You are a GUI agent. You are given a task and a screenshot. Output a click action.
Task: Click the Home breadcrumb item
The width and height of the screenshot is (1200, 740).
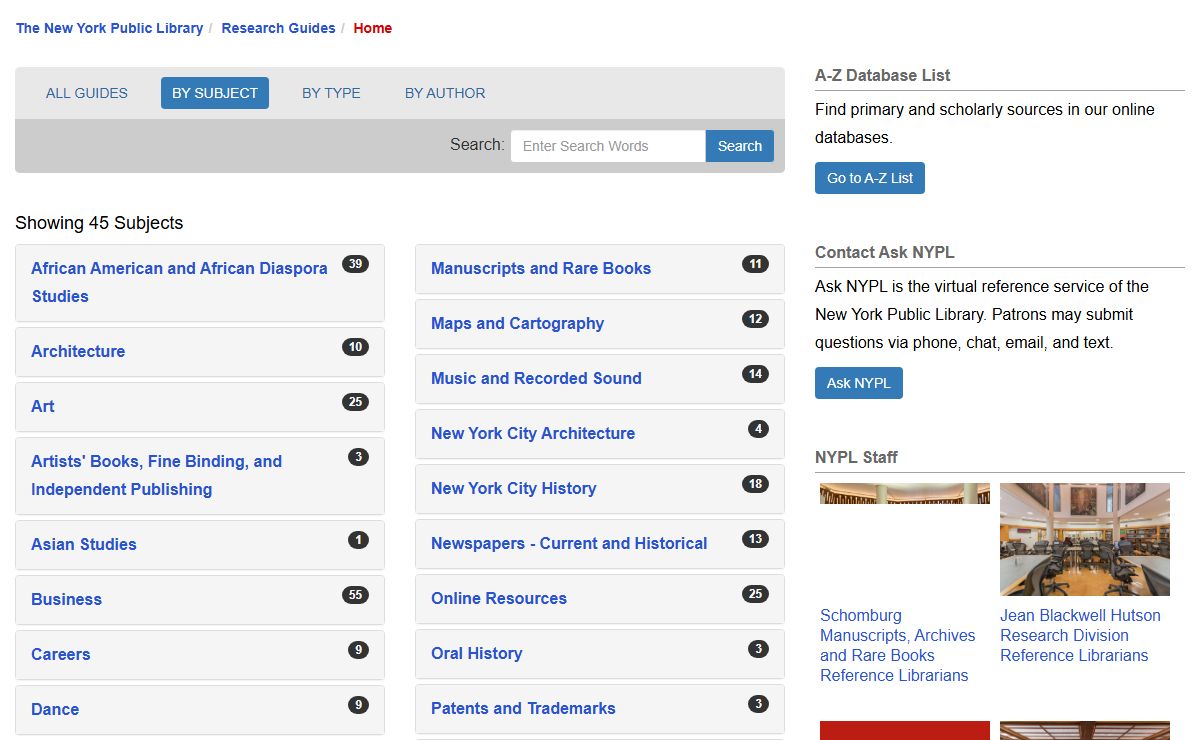coord(372,28)
